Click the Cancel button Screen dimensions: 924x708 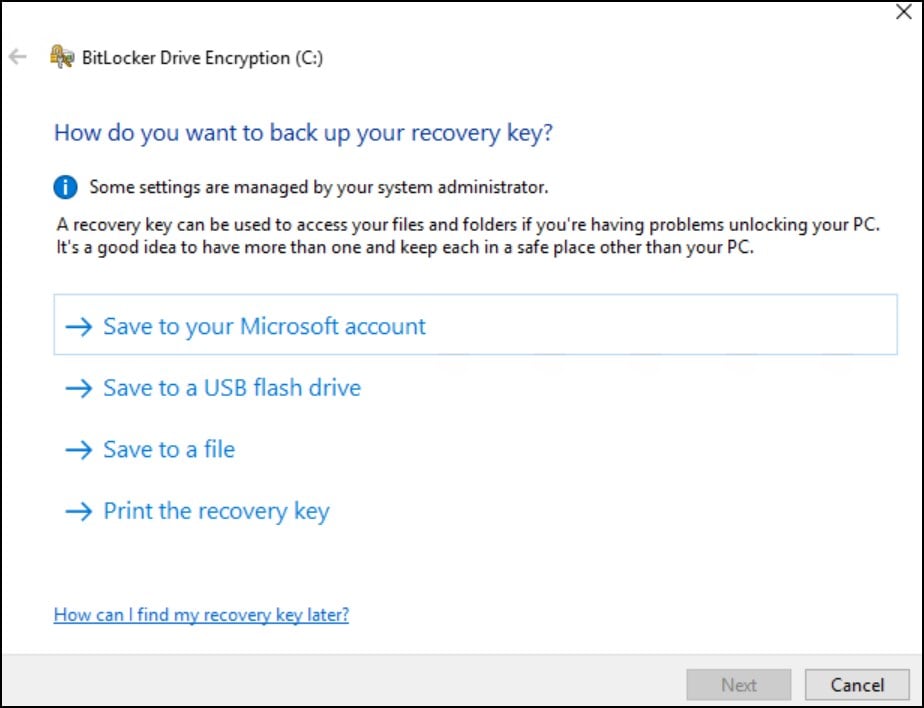click(x=857, y=684)
